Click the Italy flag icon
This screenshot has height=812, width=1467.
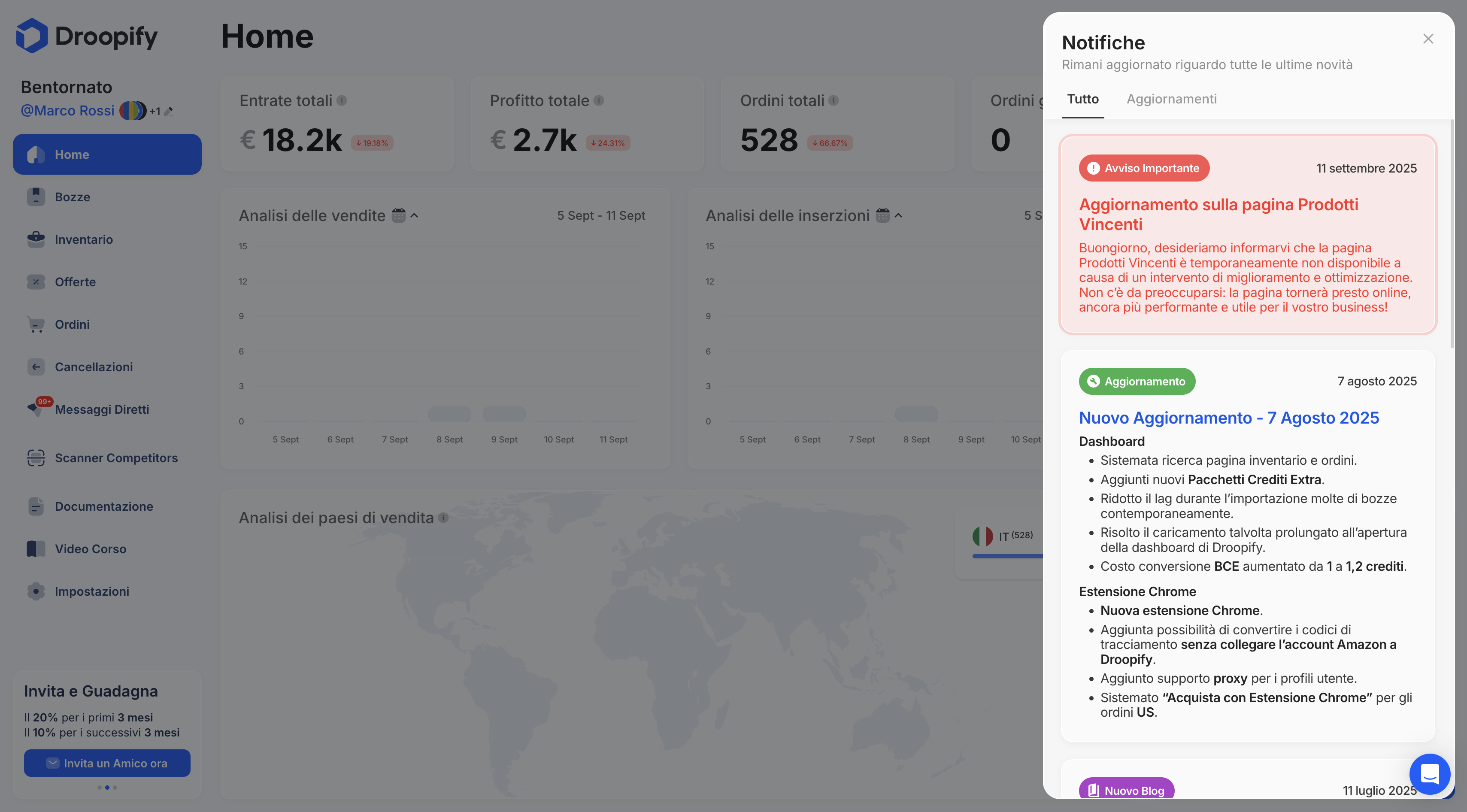983,536
